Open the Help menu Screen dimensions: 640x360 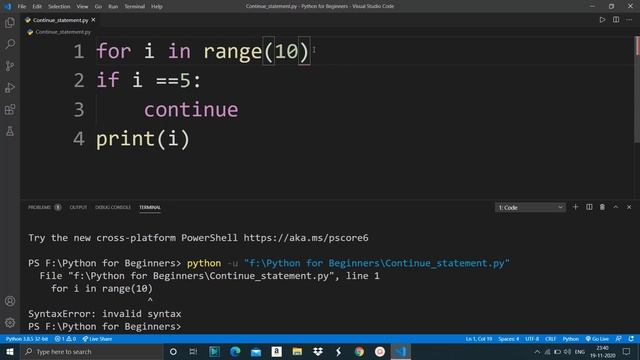tap(157, 7)
